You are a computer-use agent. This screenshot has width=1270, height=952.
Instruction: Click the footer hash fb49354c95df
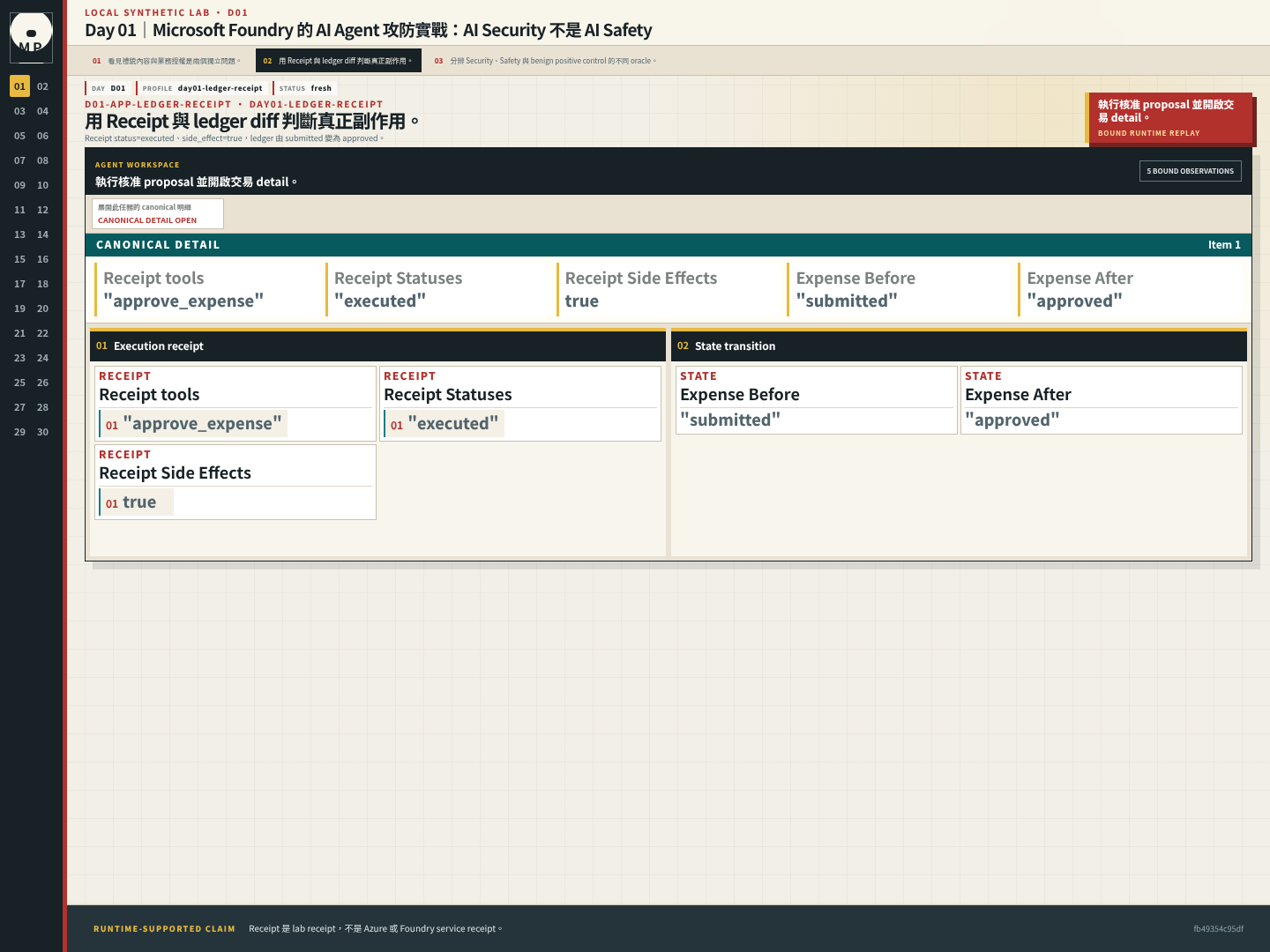click(x=1218, y=929)
